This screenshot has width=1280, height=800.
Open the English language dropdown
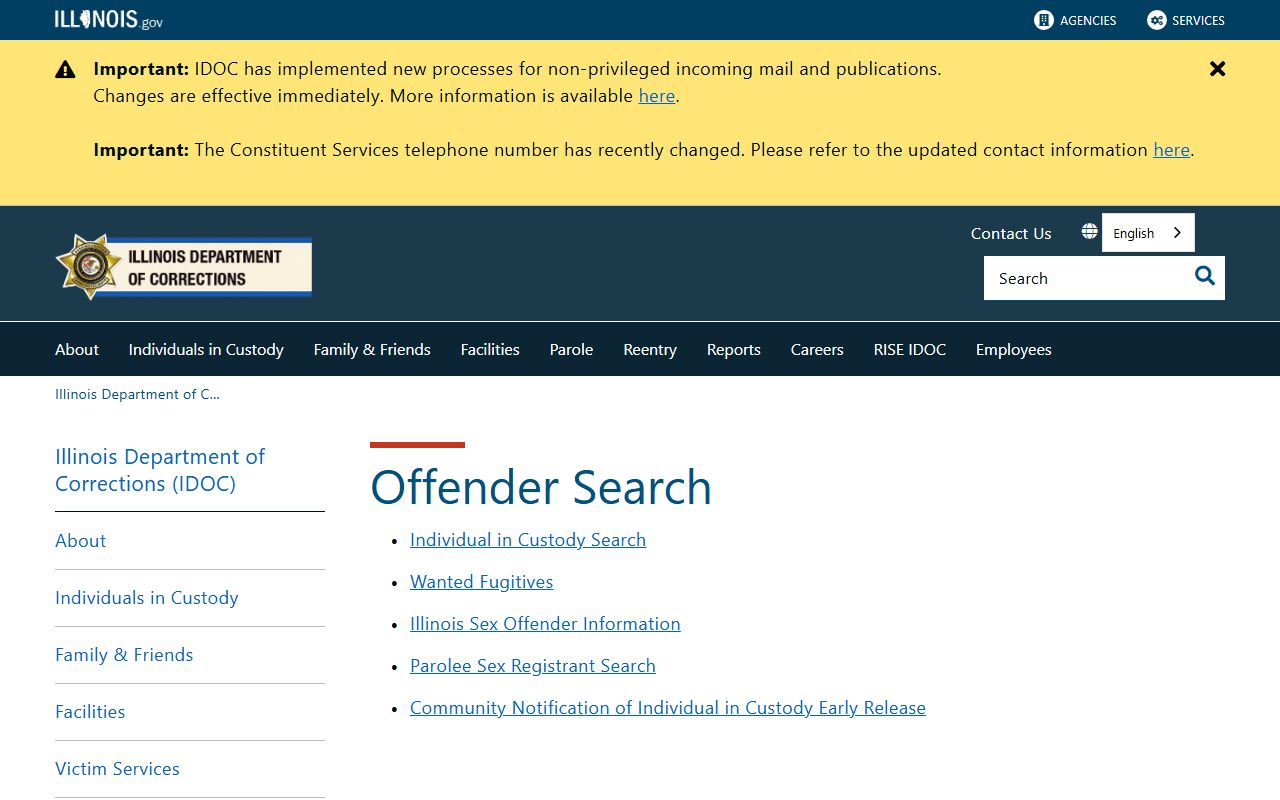pyautogui.click(x=1148, y=233)
